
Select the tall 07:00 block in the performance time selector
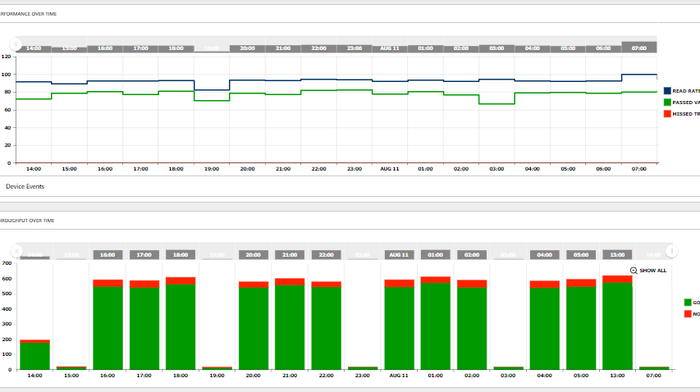(639, 47)
